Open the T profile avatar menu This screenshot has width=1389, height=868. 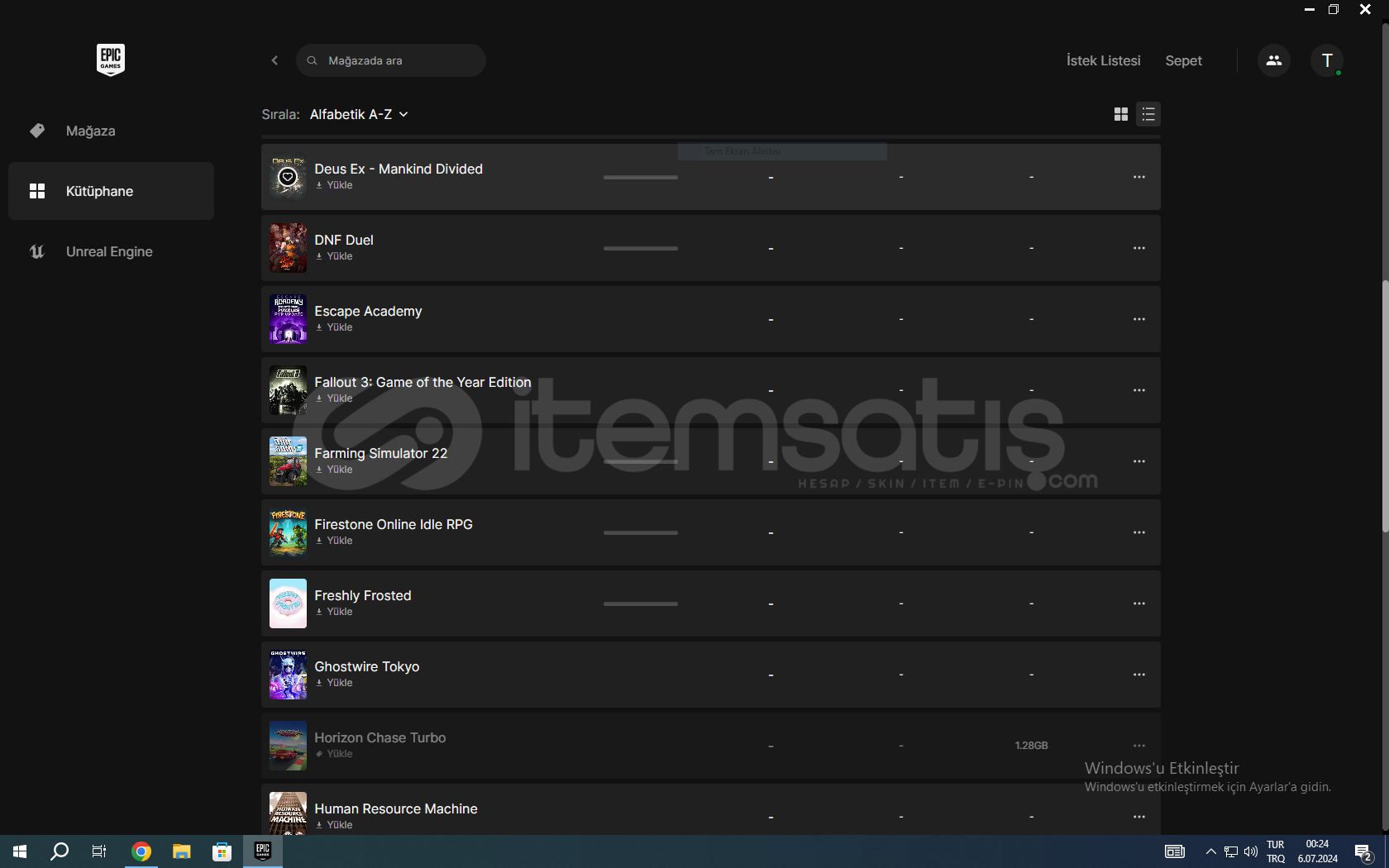point(1327,60)
